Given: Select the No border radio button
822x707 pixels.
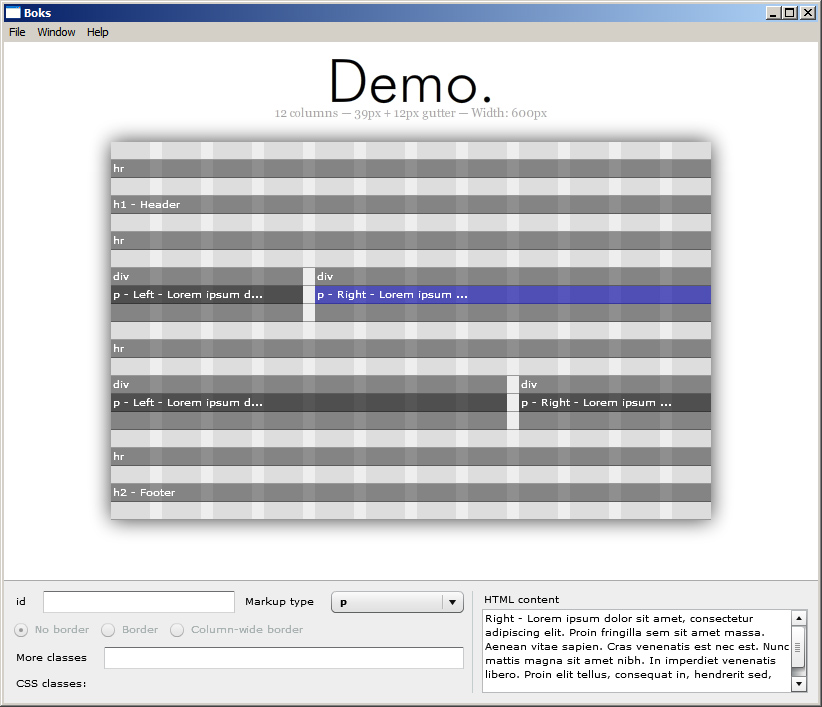Looking at the screenshot, I should click(x=21, y=630).
